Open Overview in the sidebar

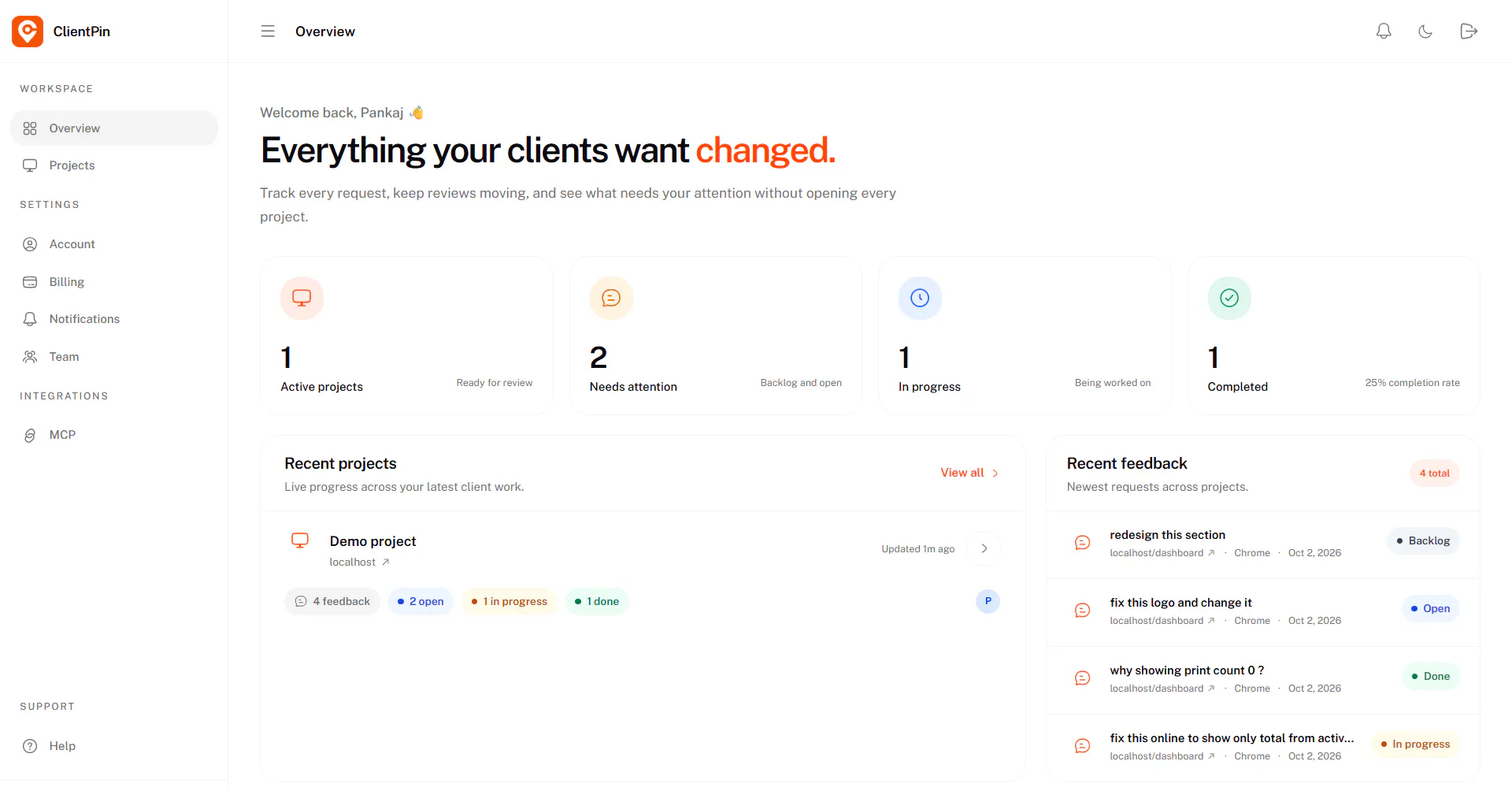point(114,128)
